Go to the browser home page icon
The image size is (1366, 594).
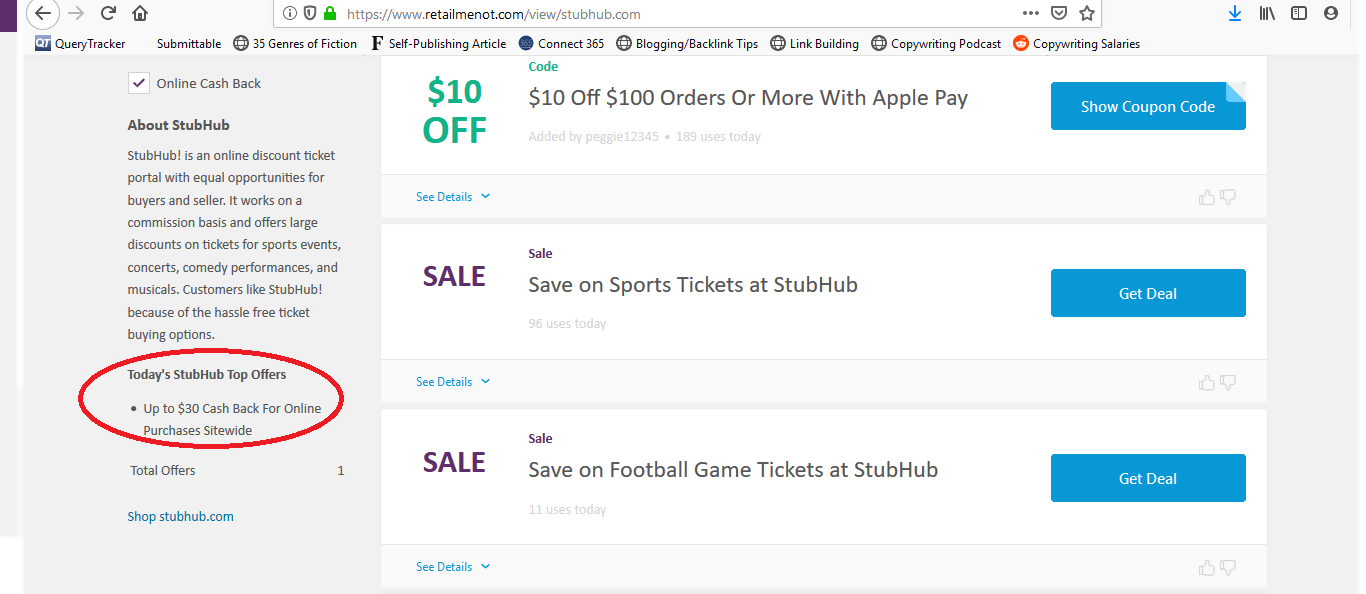[140, 13]
